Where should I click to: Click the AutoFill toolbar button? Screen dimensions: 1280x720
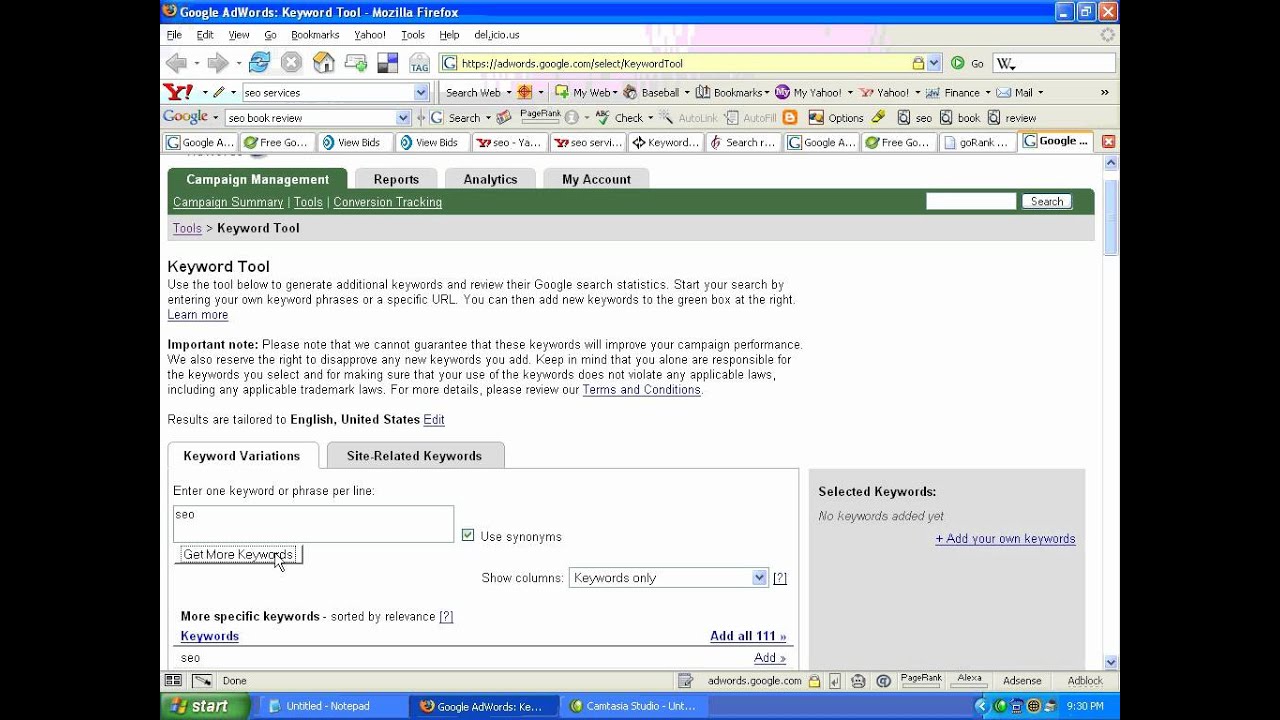[x=750, y=117]
